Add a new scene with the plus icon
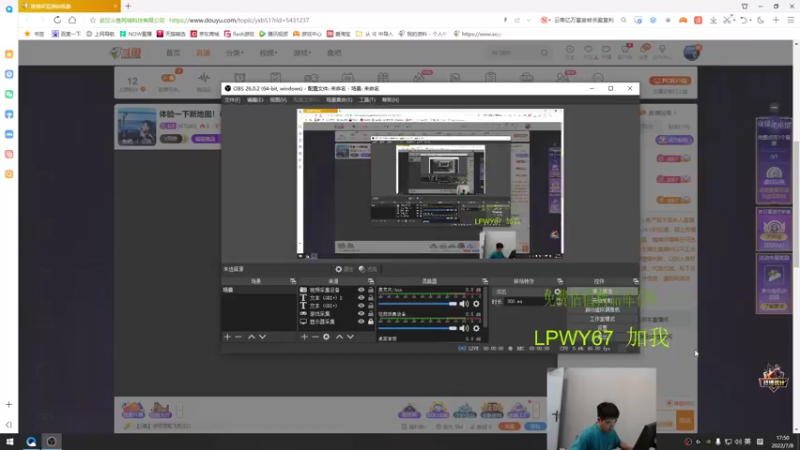 pos(228,337)
